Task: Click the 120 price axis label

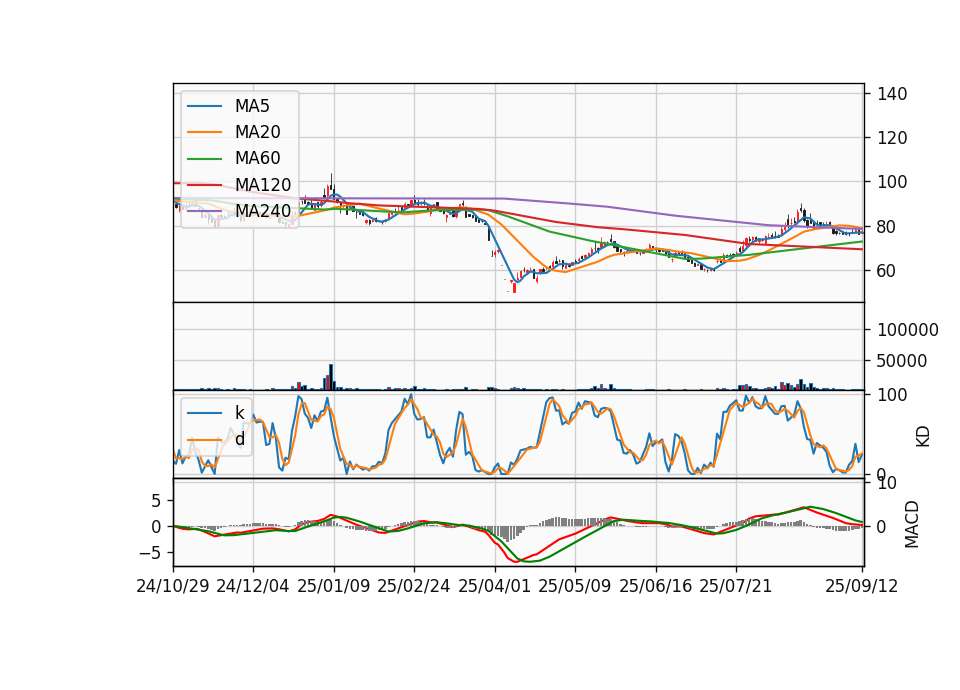Action: 892,138
